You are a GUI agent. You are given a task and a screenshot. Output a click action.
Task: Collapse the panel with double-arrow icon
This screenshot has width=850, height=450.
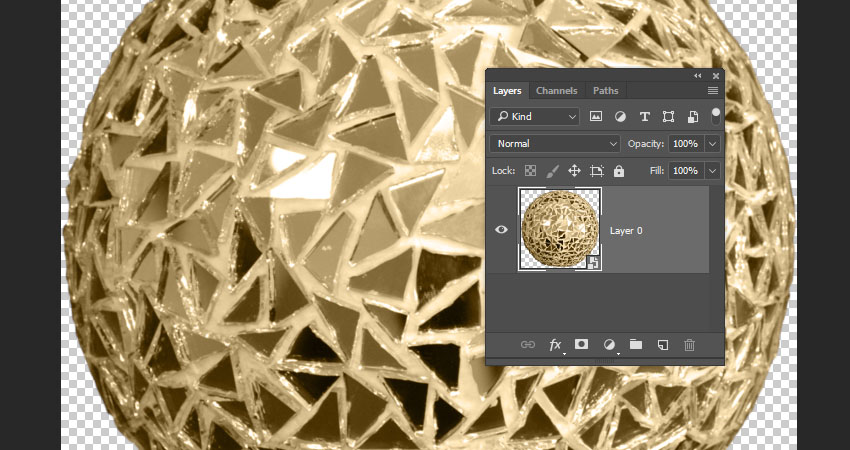(x=698, y=76)
